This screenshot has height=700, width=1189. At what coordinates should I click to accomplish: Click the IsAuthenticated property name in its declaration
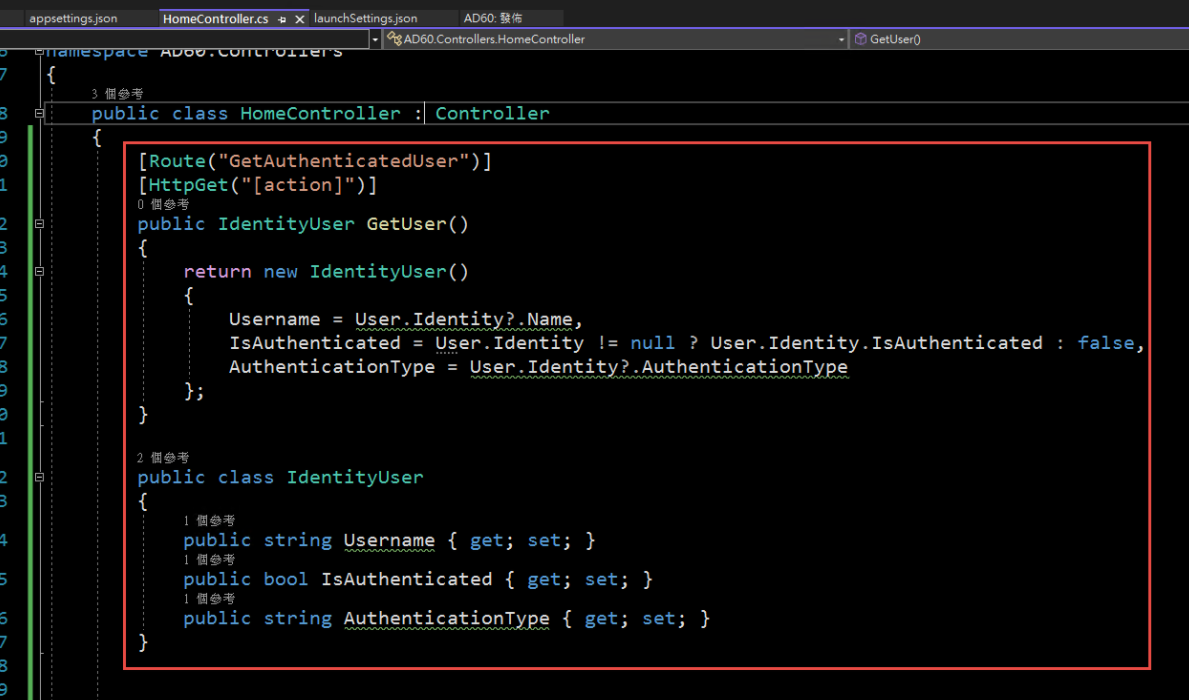click(406, 579)
